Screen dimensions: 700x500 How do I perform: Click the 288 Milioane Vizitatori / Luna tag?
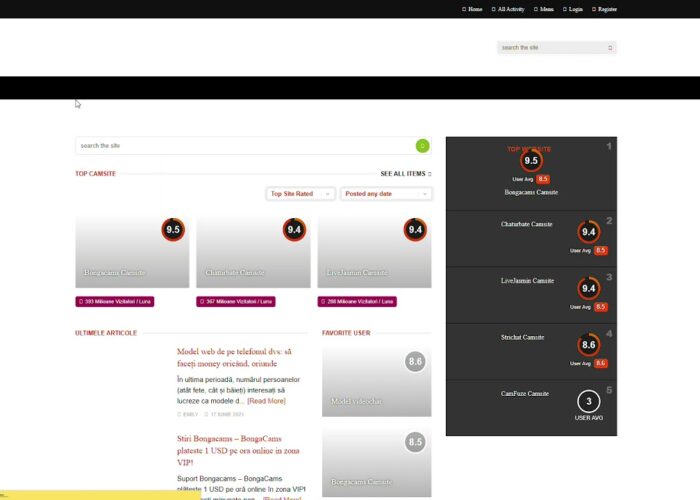(357, 302)
